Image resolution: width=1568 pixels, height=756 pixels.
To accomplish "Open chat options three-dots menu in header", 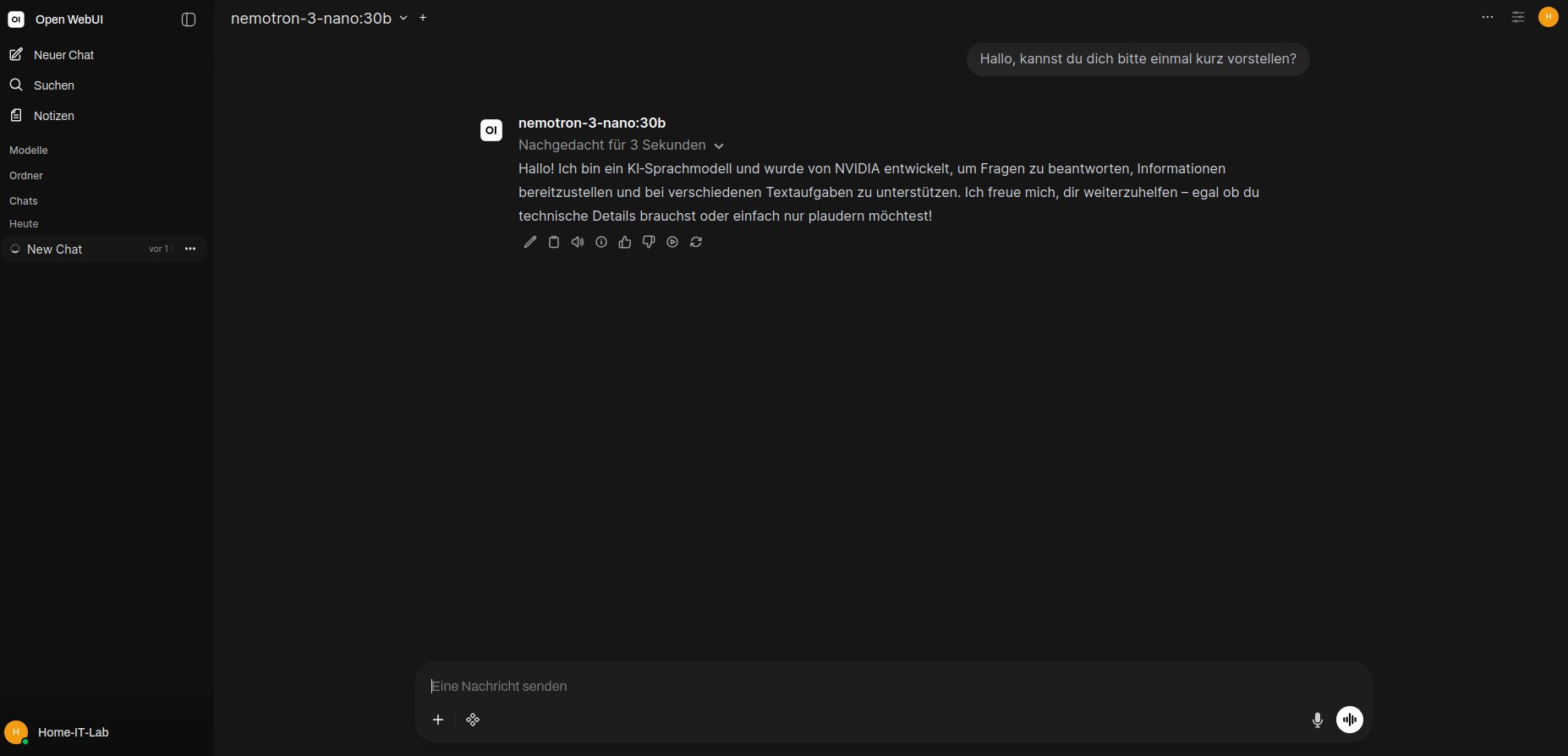I will click(x=1488, y=17).
